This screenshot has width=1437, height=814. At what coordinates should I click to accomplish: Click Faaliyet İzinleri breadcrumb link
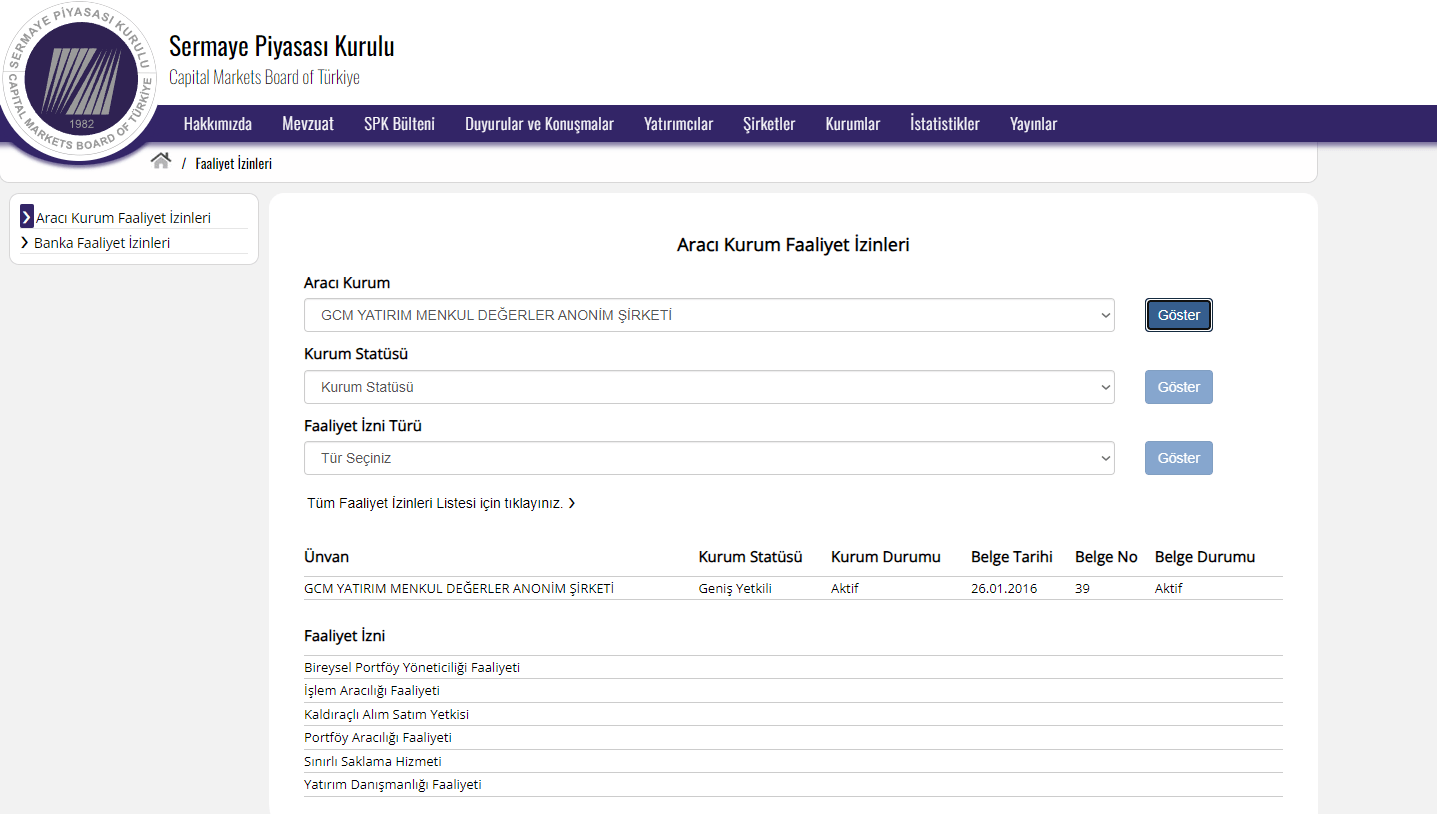(233, 164)
